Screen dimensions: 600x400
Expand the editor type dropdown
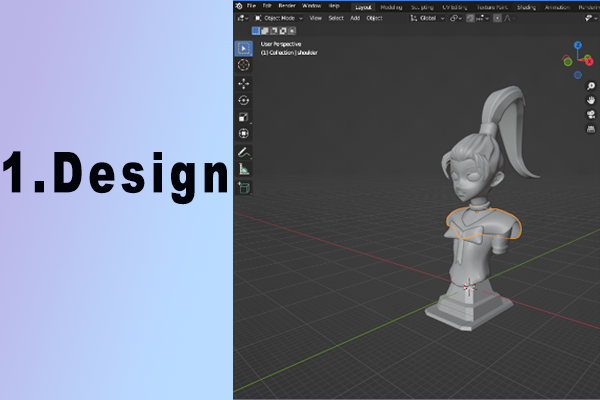242,18
